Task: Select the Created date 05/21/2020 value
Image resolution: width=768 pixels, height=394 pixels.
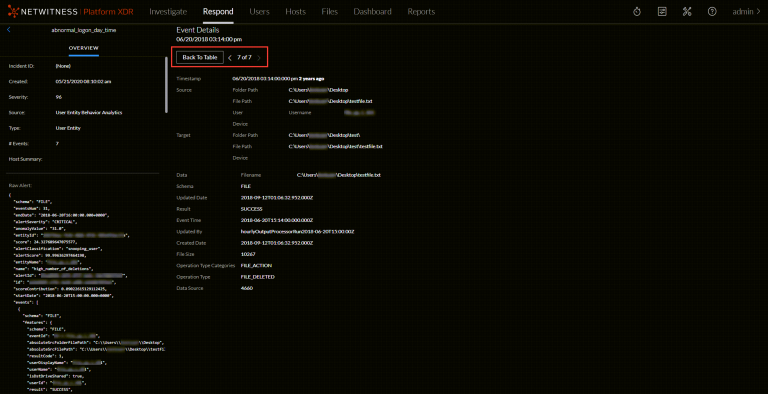Action: click(x=83, y=81)
